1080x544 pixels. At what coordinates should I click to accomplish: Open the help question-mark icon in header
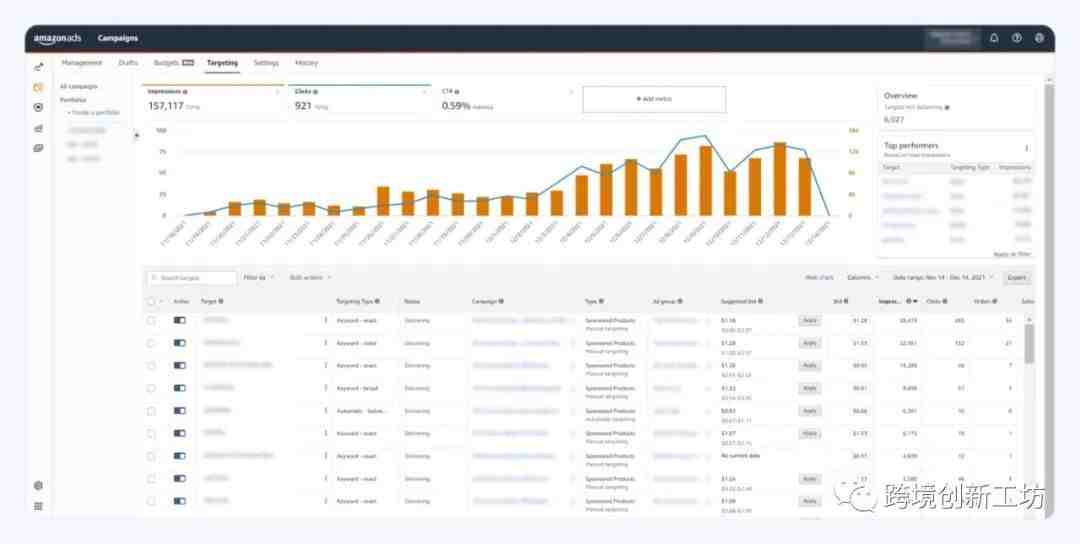click(1017, 39)
